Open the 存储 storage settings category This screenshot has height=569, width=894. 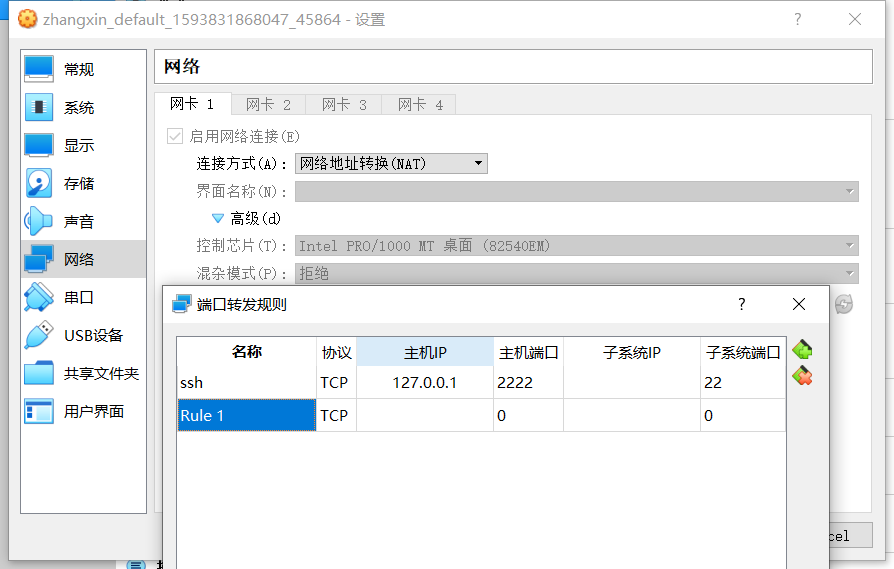78,183
